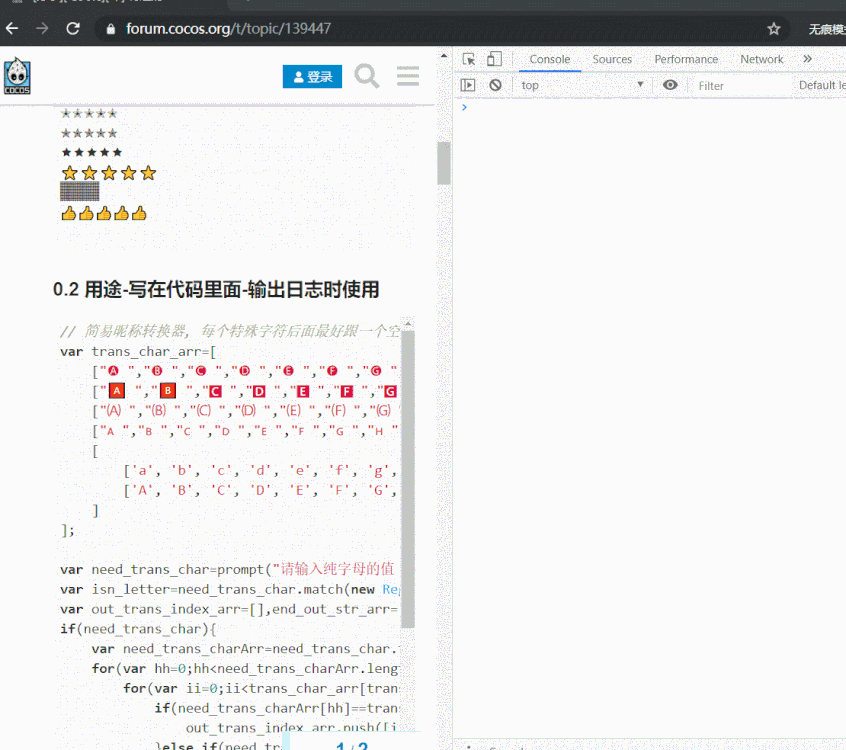Select the inspect element tool in DevTools

469,59
